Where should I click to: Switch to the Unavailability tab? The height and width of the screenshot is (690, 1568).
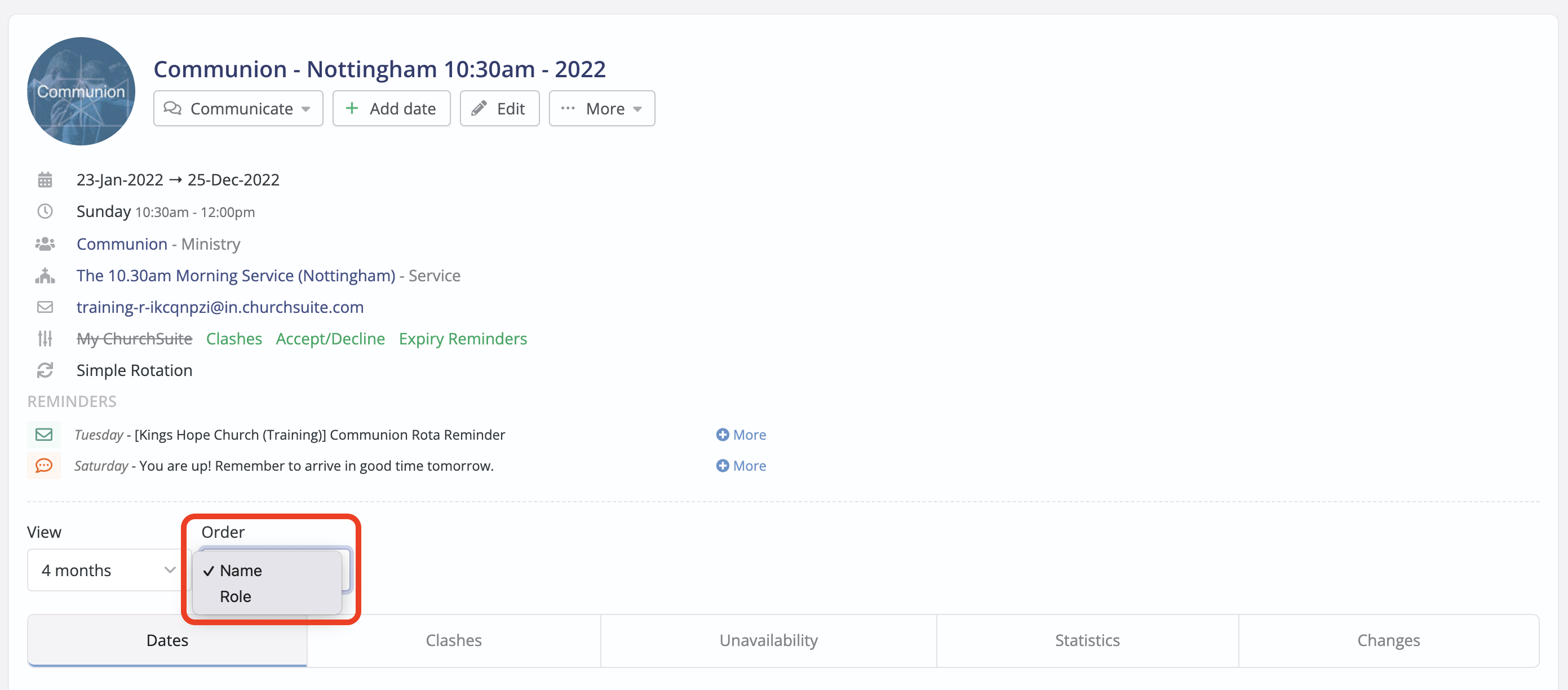coord(768,640)
